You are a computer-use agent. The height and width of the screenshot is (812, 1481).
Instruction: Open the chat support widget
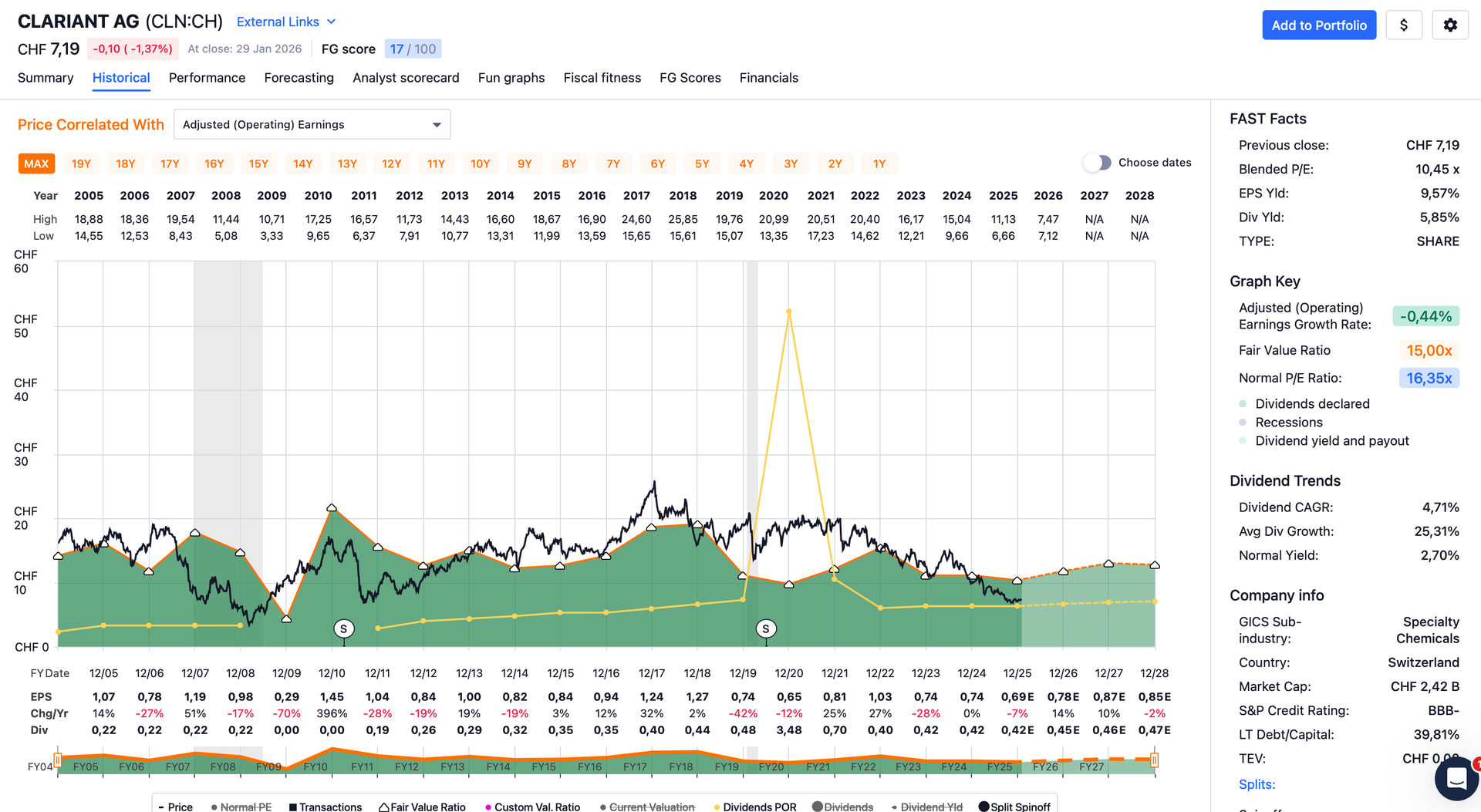tap(1456, 779)
